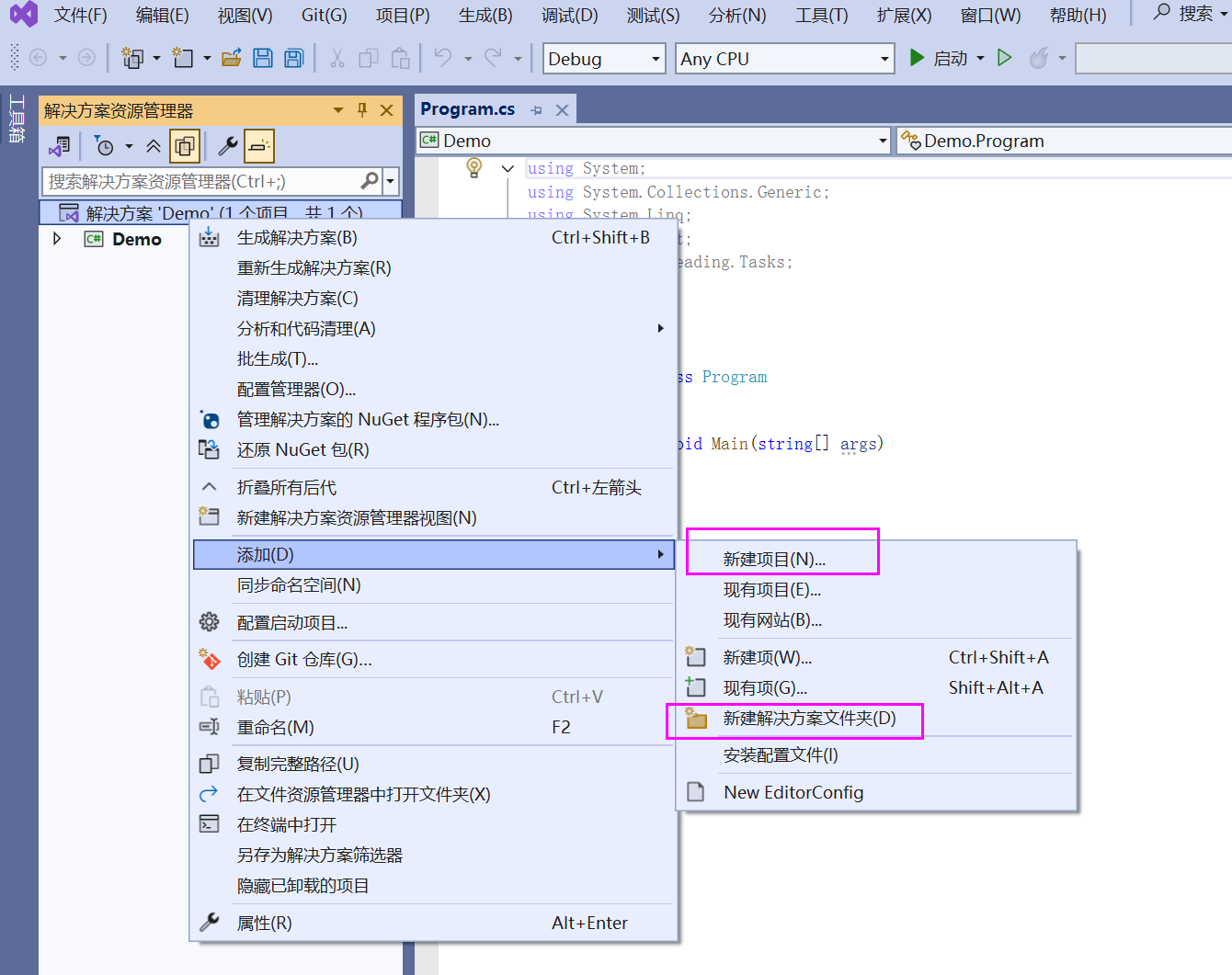Select 在终端中打开 menu entry
1232x975 pixels.
(x=433, y=824)
